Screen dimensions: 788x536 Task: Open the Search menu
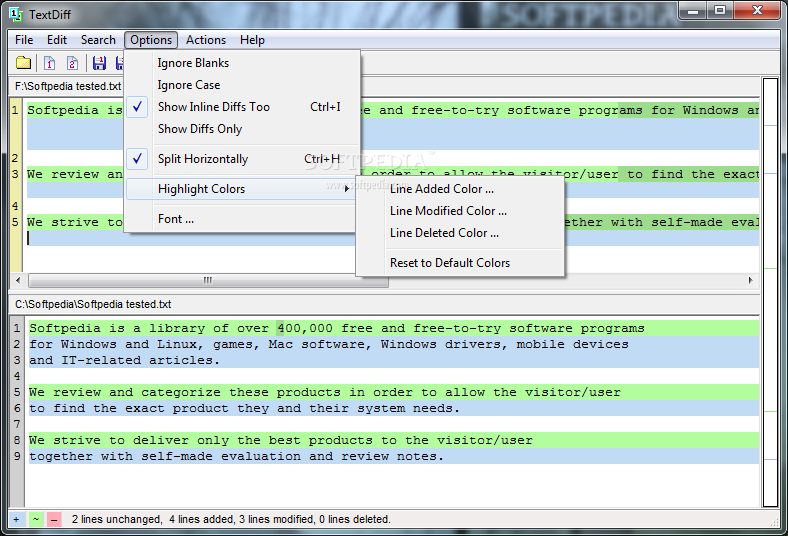[98, 40]
